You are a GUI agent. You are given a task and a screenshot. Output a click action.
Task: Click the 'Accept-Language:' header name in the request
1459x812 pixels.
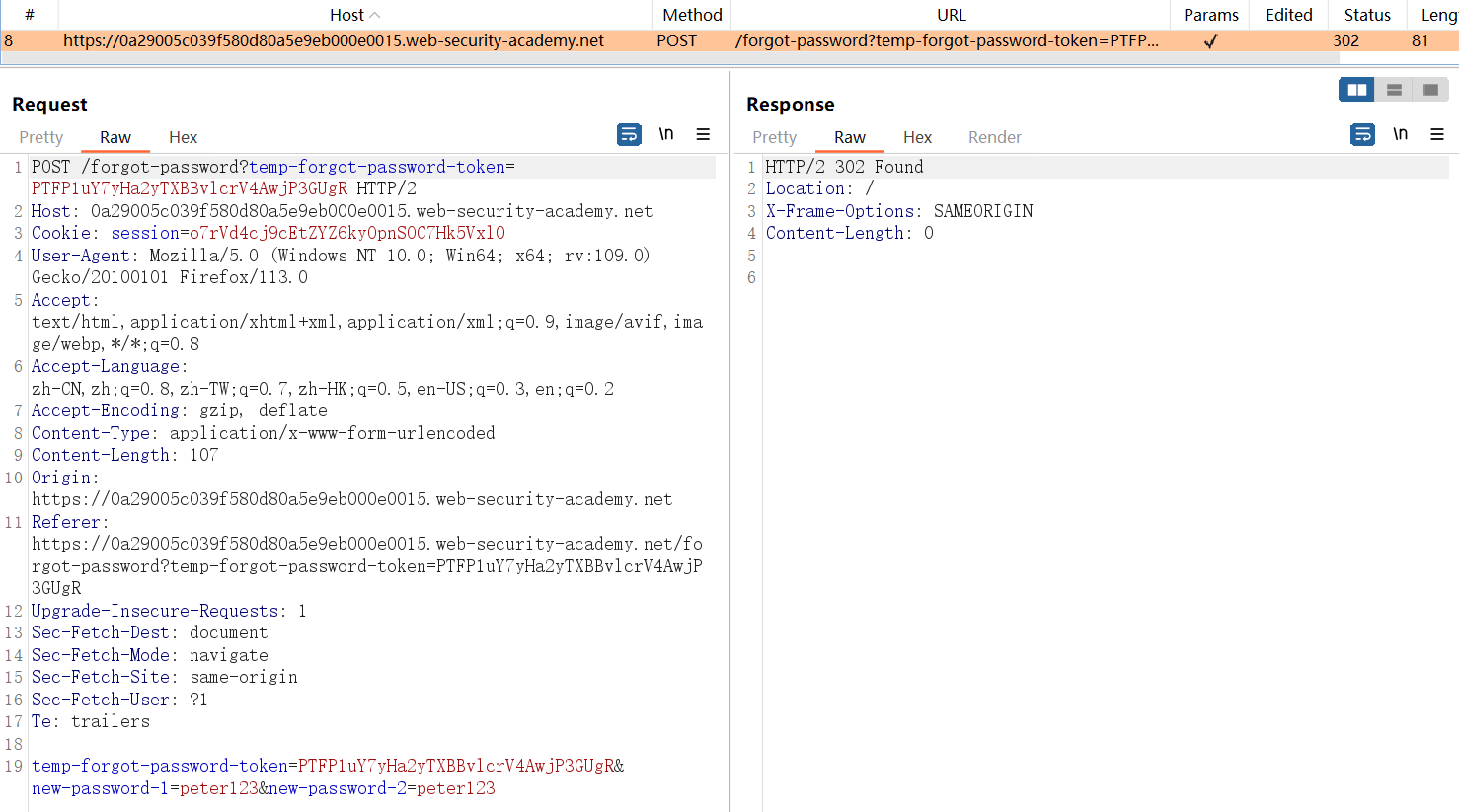[x=110, y=366]
